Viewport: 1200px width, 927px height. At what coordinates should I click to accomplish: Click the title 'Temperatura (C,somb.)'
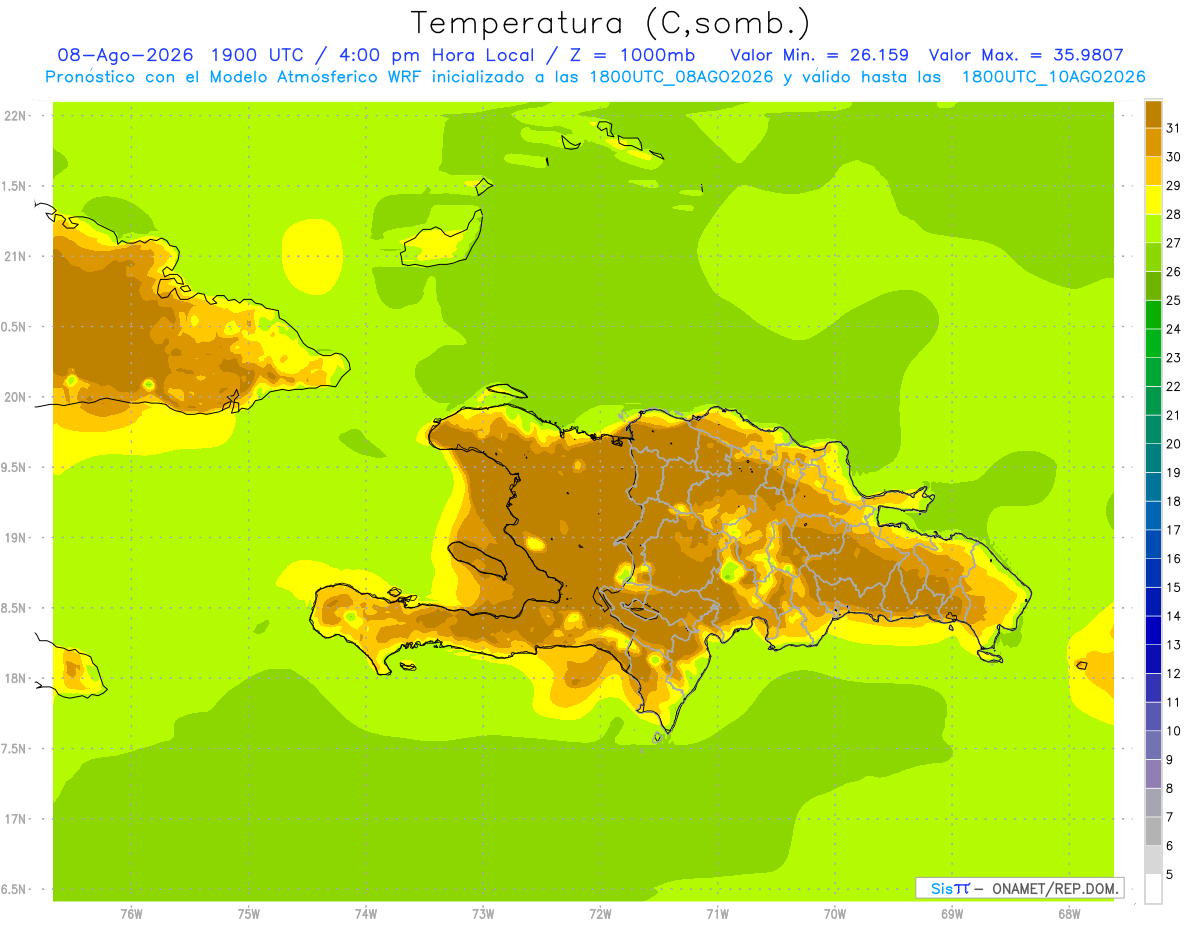pyautogui.click(x=610, y=23)
